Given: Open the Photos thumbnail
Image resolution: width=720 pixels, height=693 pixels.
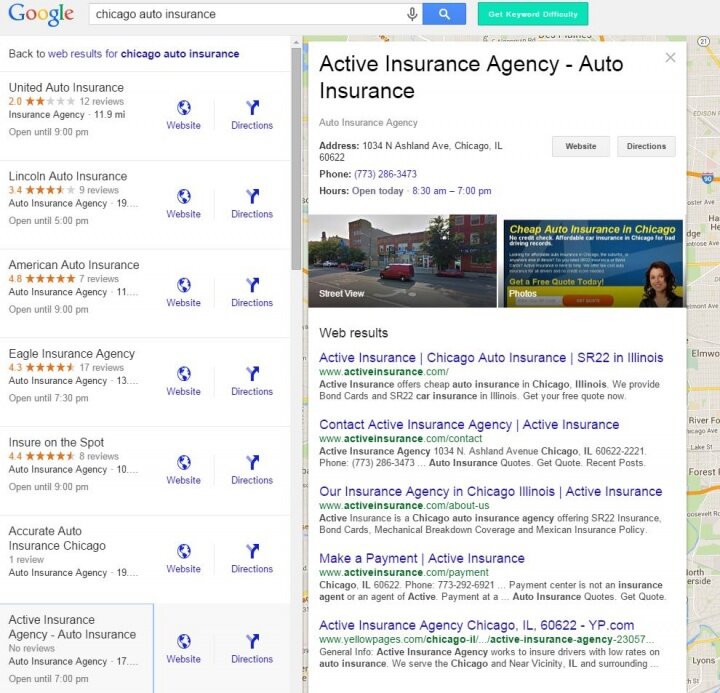Looking at the screenshot, I should (x=593, y=263).
